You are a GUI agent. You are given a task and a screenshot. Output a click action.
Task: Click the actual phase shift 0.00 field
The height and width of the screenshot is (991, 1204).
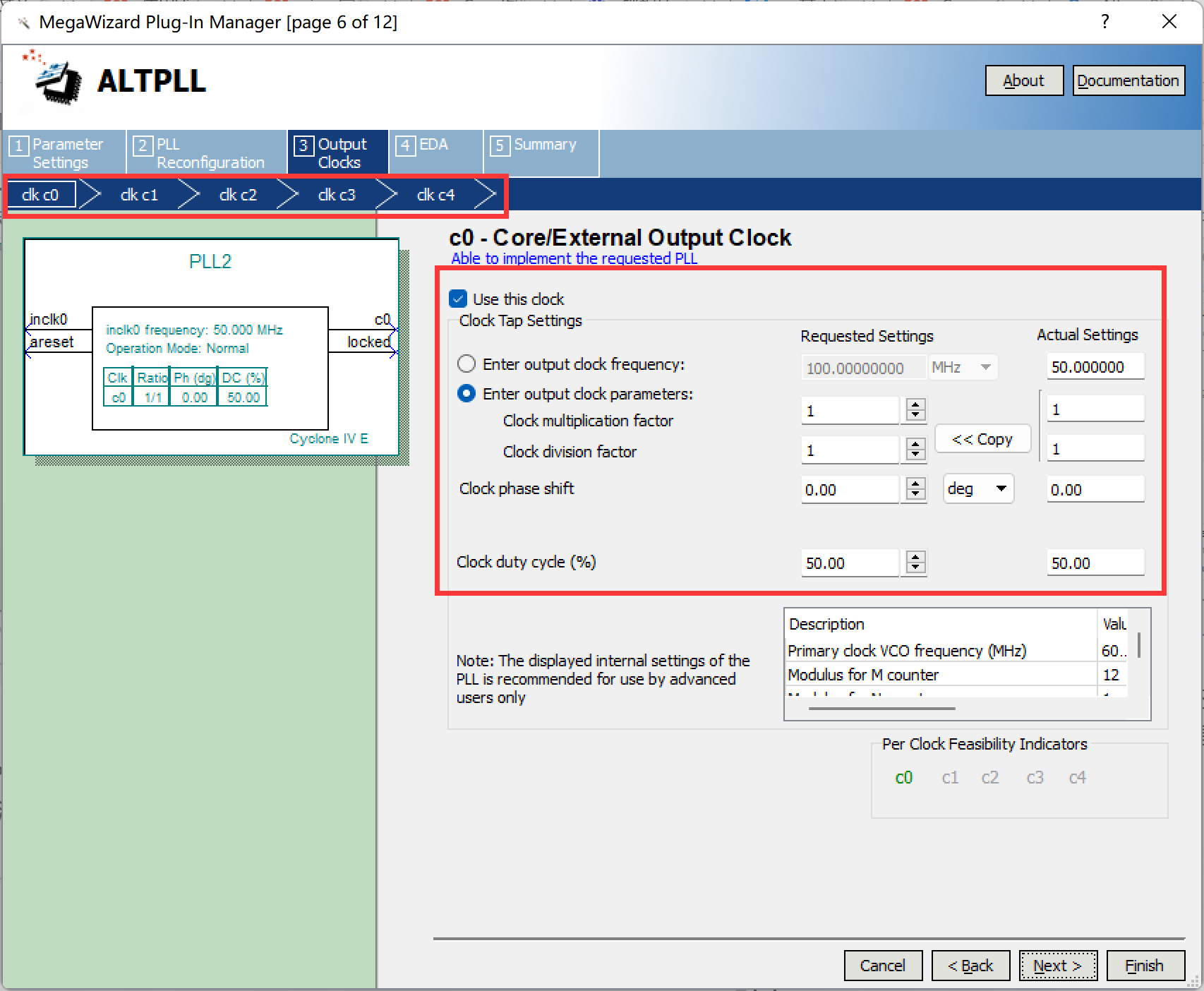click(x=1095, y=489)
